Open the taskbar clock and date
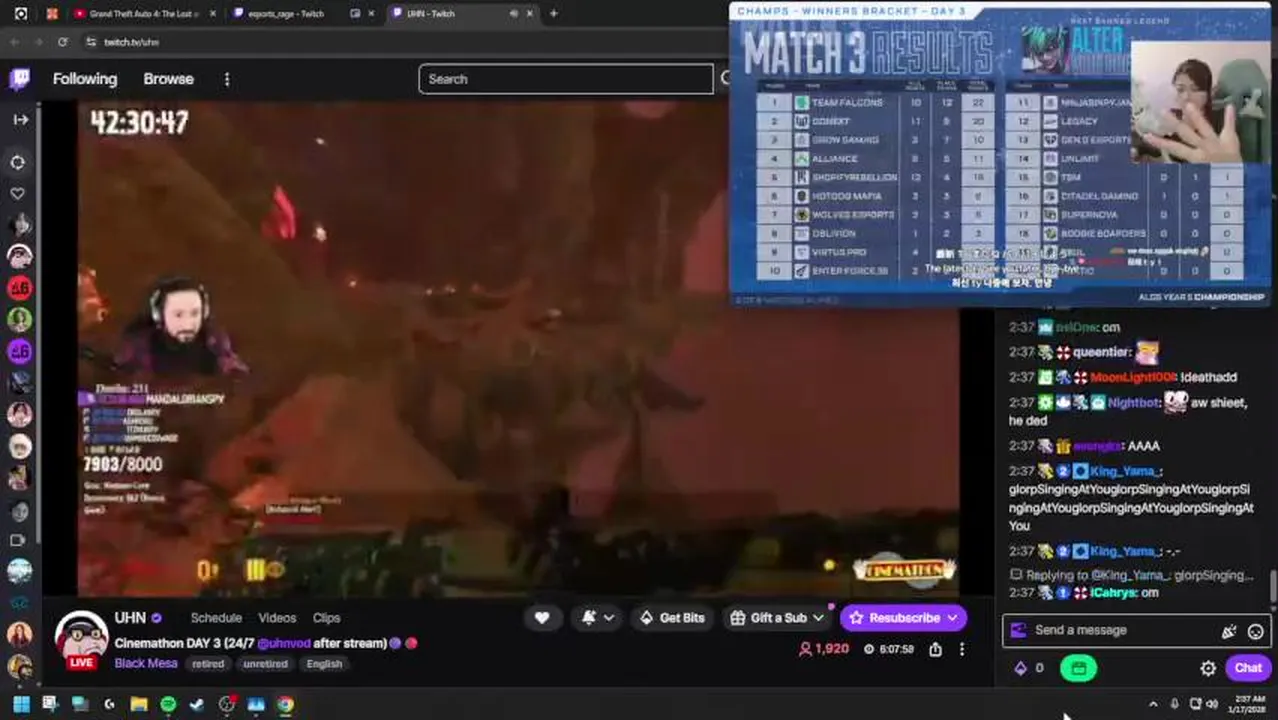The width and height of the screenshot is (1278, 720). pyautogui.click(x=1248, y=704)
